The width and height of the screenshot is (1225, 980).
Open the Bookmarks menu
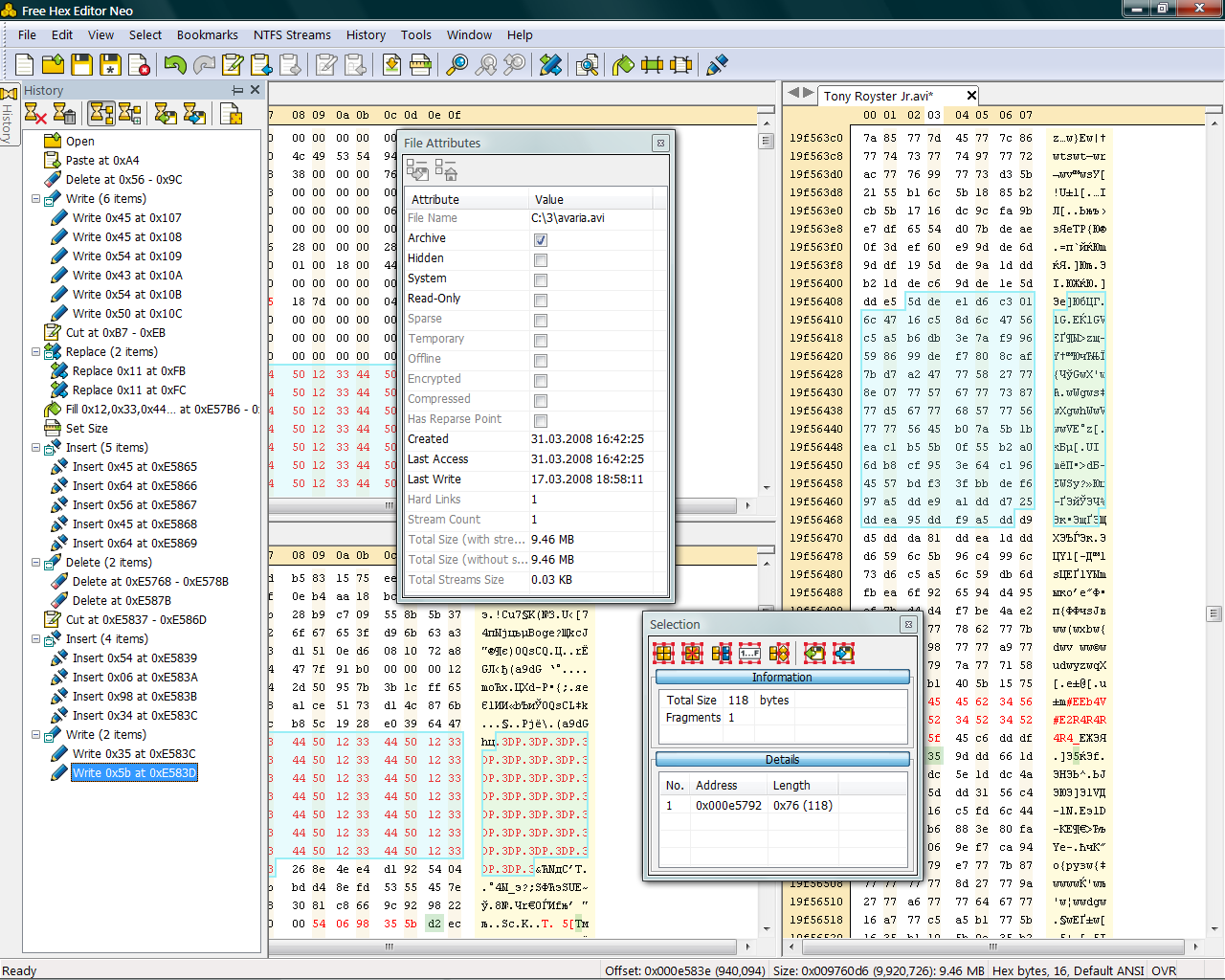click(207, 34)
